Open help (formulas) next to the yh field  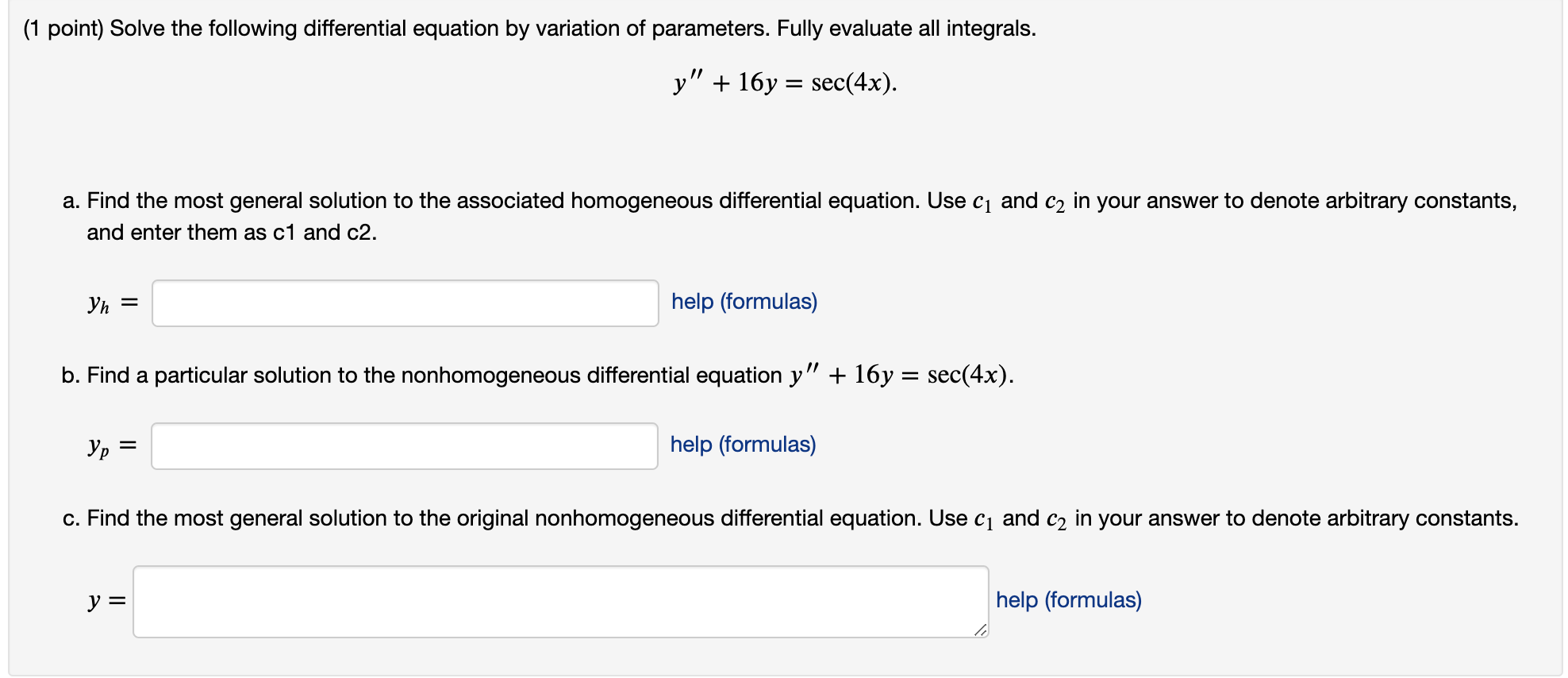pyautogui.click(x=744, y=302)
